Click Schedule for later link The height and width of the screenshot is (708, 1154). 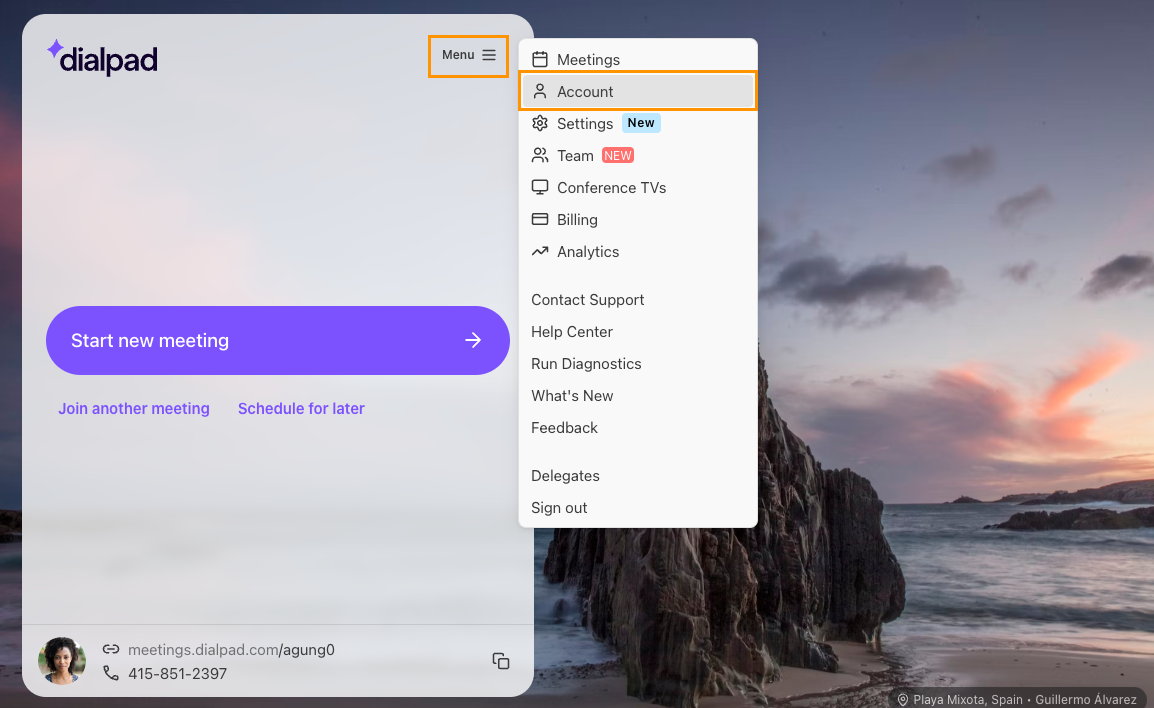tap(301, 408)
